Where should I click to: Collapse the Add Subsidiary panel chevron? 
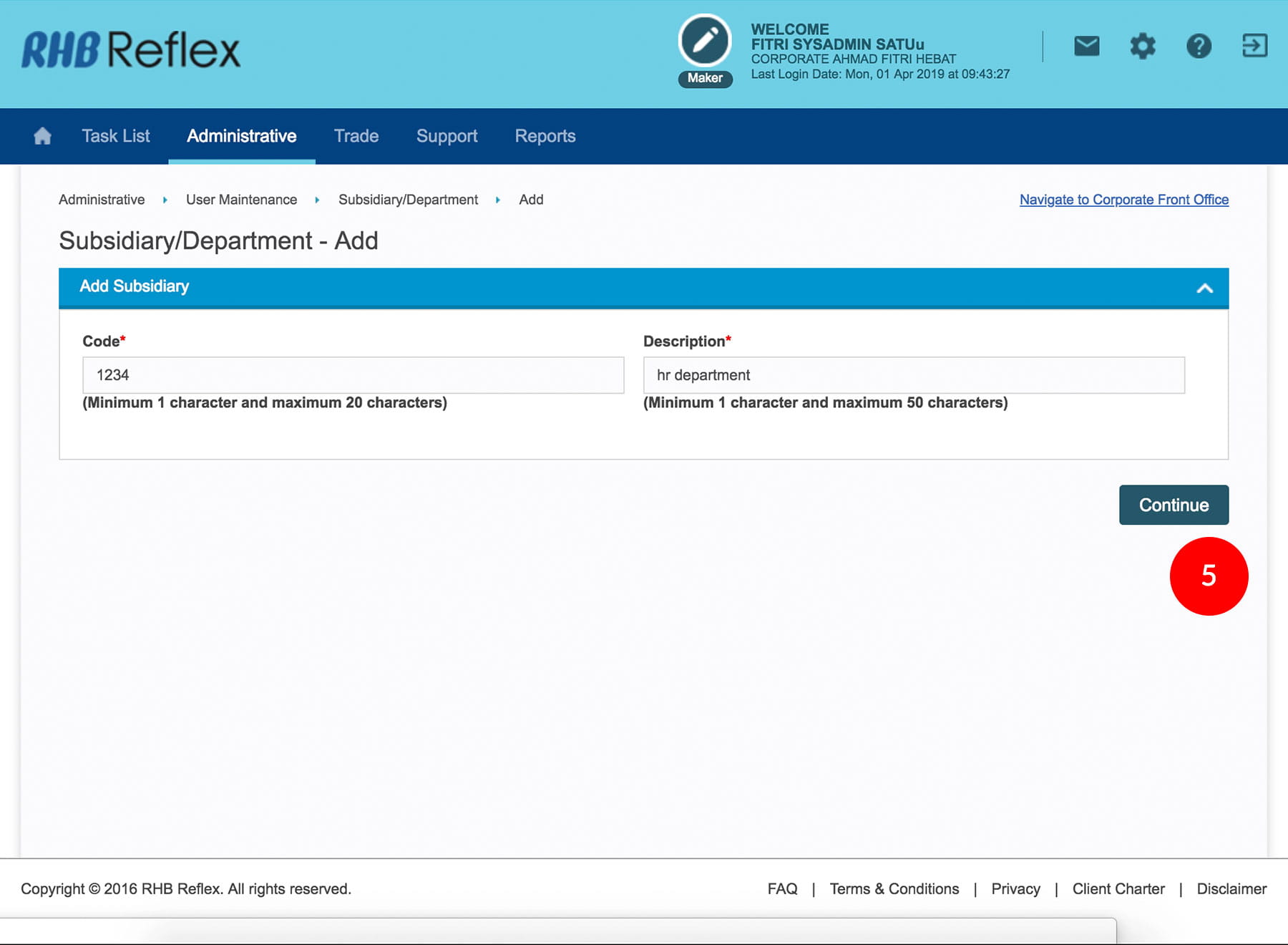pos(1204,288)
